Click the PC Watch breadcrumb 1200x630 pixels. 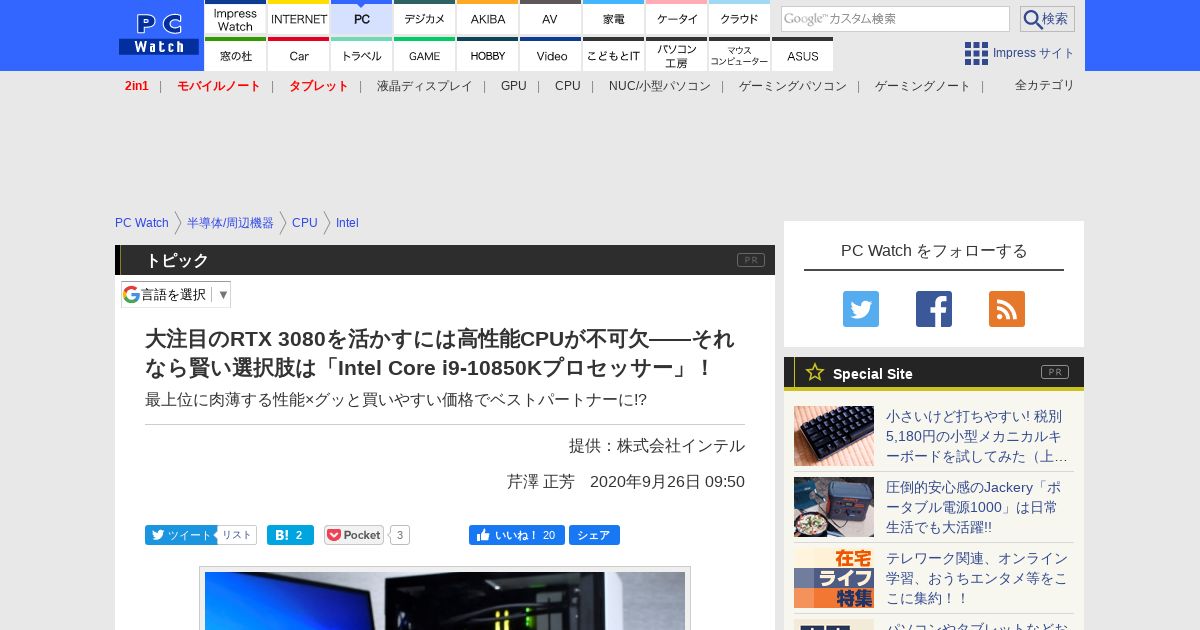click(x=142, y=223)
